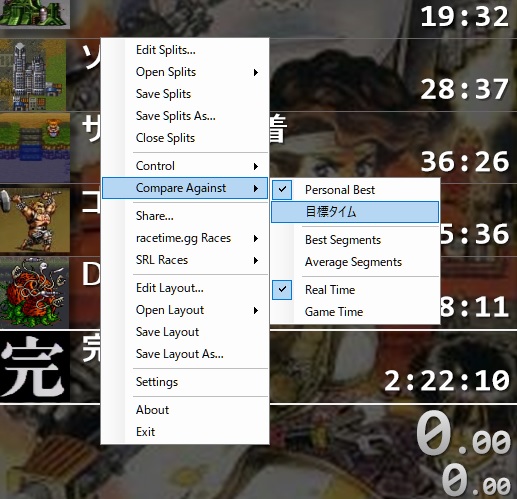Open the Control submenu

coord(185,166)
